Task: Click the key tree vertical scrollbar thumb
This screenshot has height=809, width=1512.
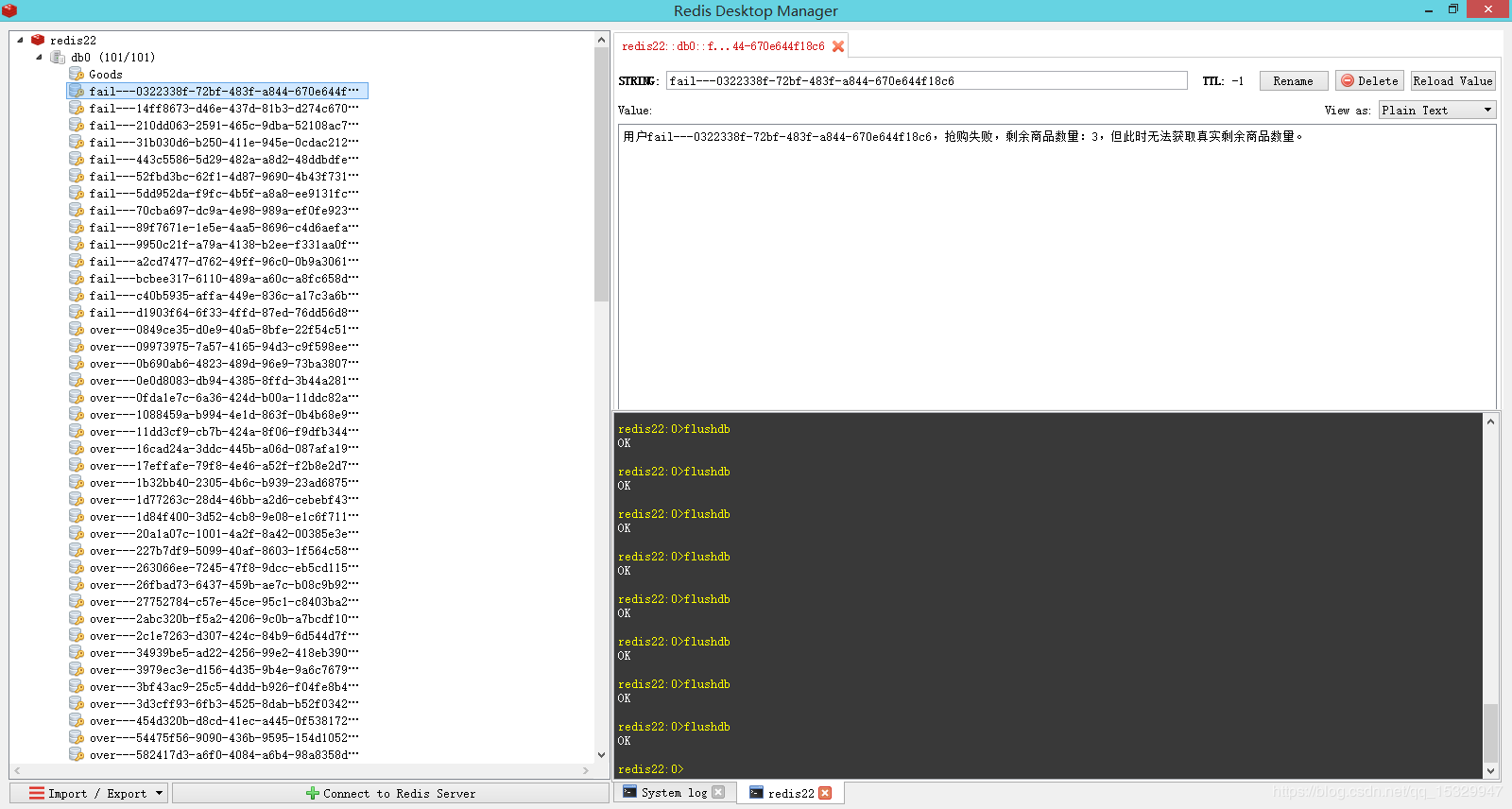Action: click(601, 174)
